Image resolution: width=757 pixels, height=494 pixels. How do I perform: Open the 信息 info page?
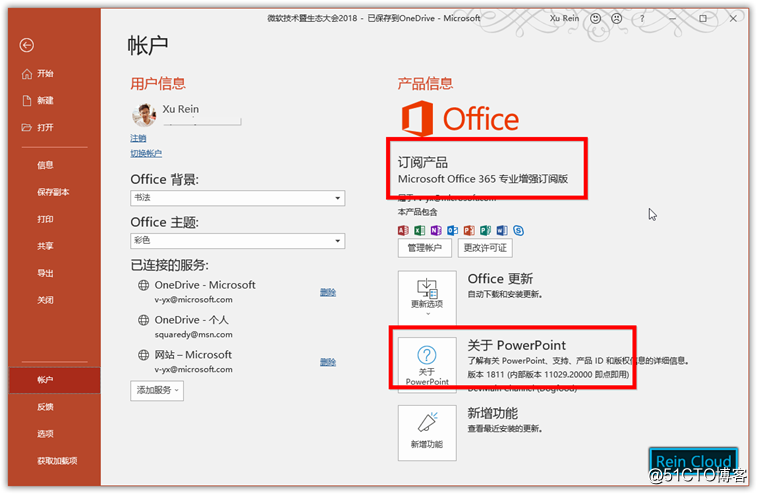click(45, 165)
